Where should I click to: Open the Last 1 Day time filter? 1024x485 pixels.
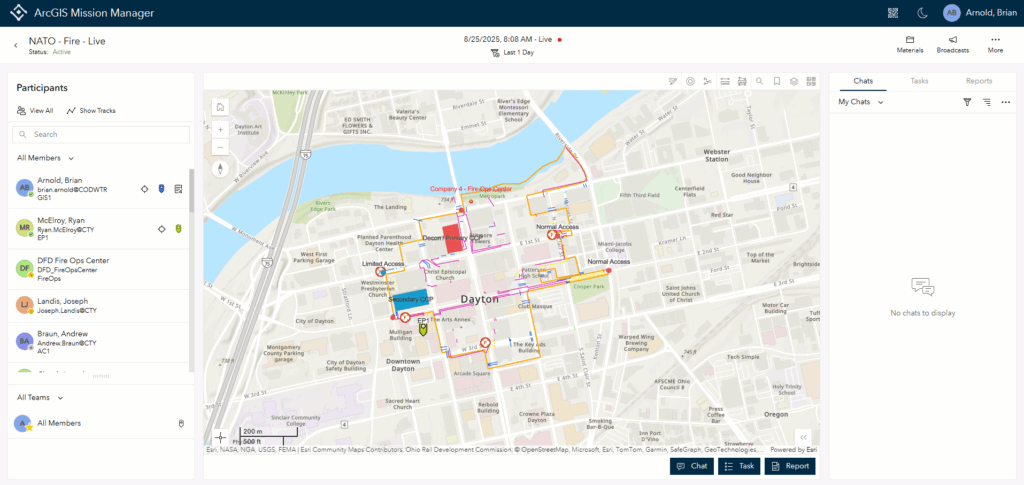[512, 52]
